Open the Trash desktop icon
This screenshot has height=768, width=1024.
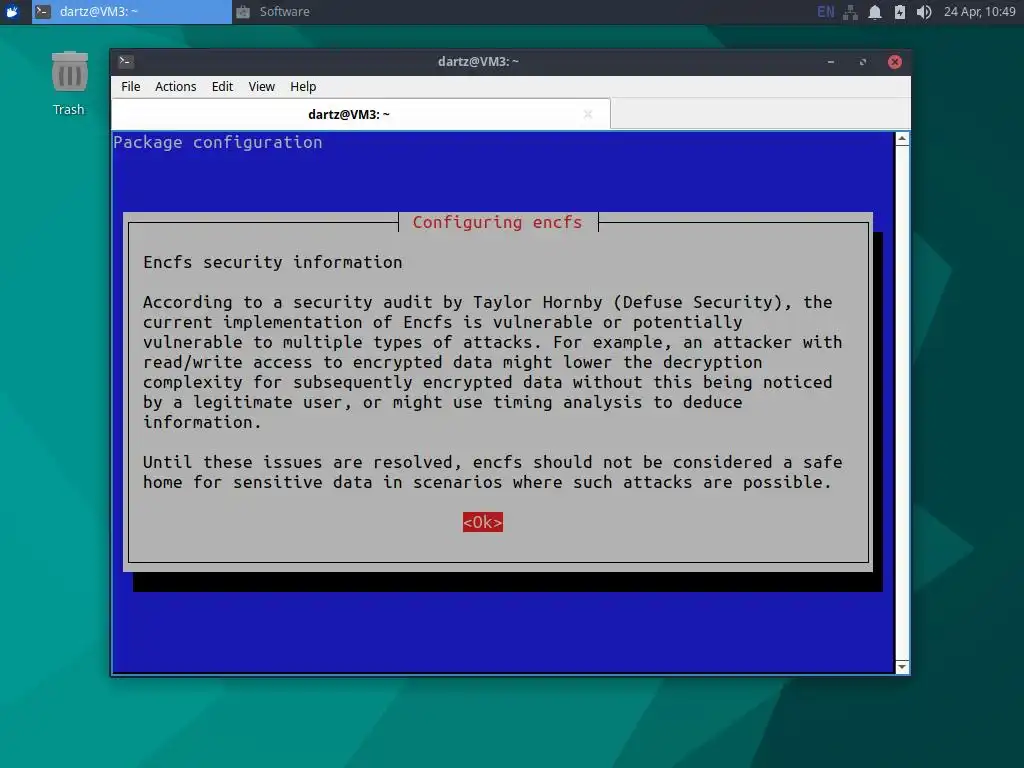tap(69, 84)
